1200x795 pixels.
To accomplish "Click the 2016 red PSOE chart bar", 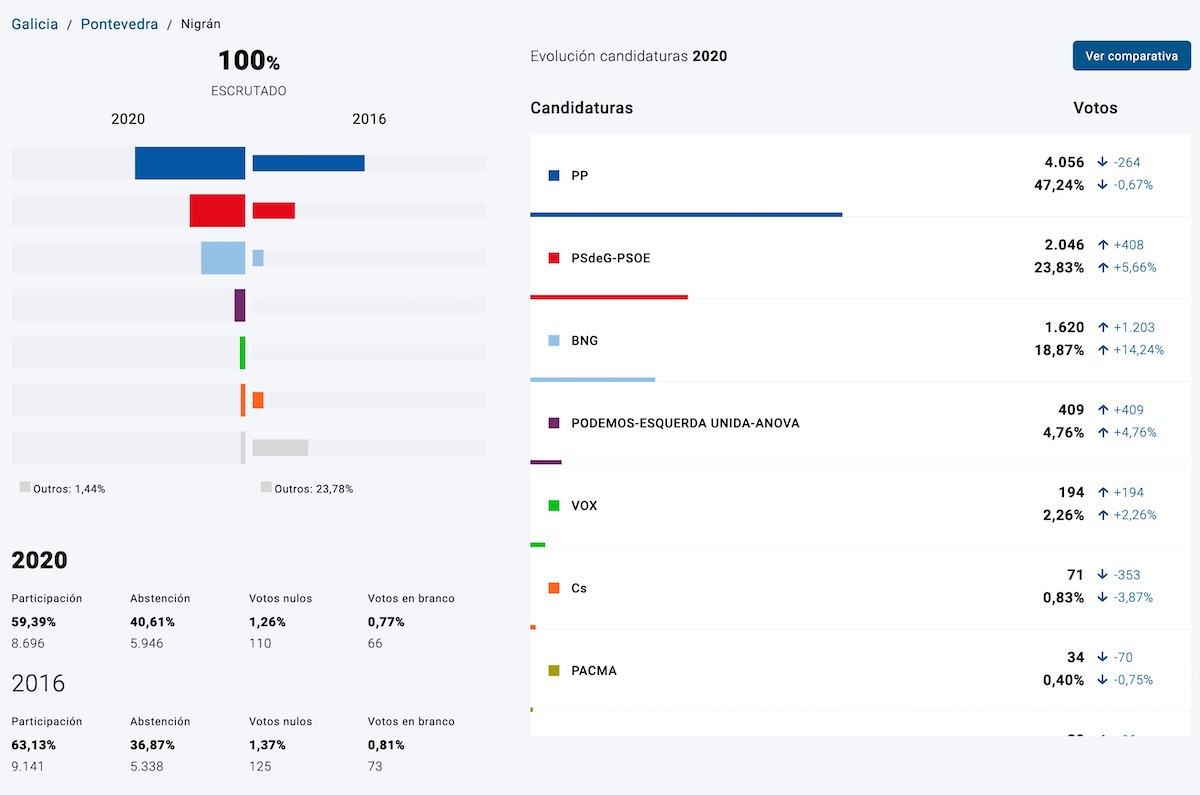I will (x=273, y=210).
